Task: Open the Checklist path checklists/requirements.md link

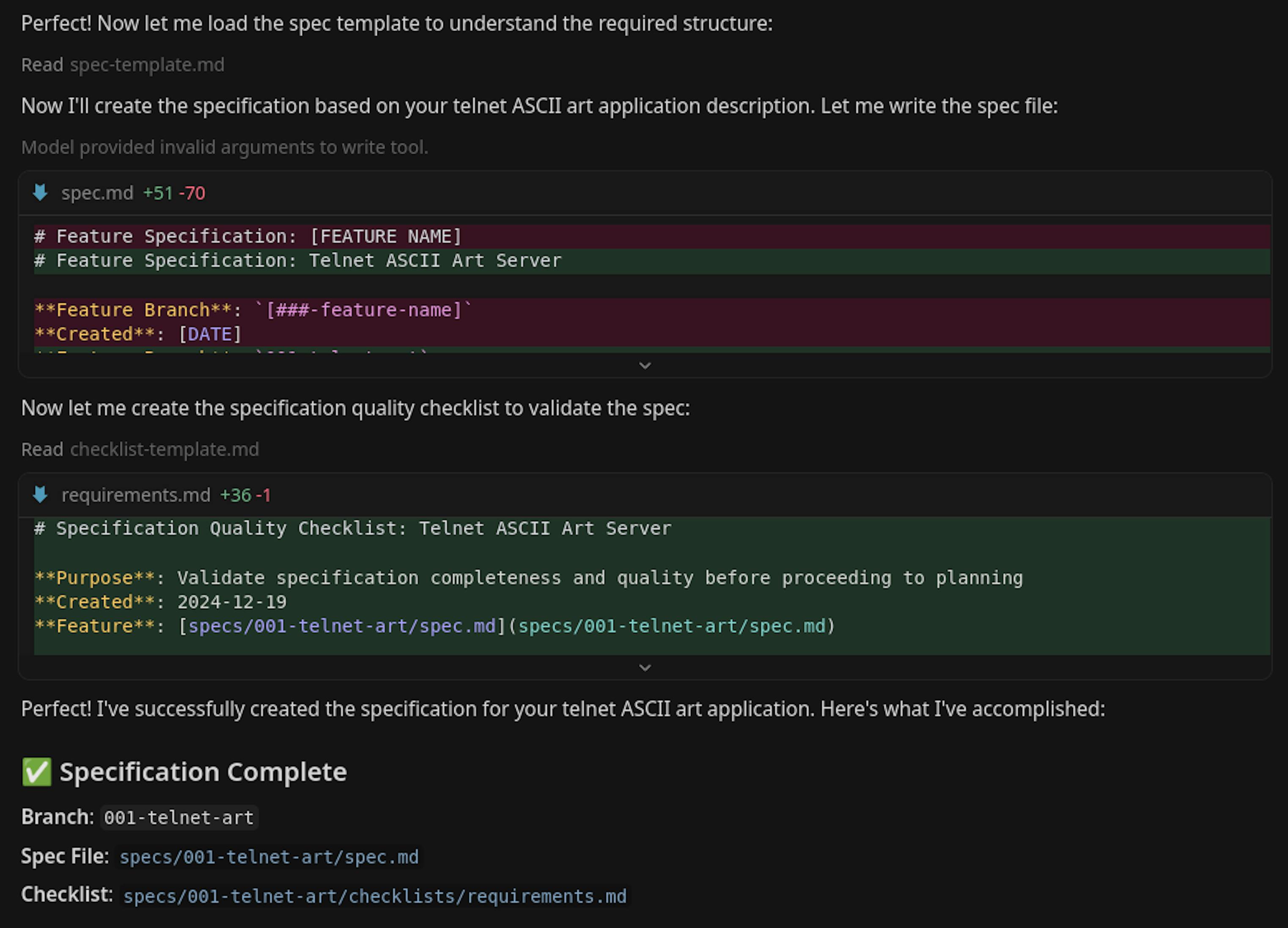Action: (x=375, y=895)
